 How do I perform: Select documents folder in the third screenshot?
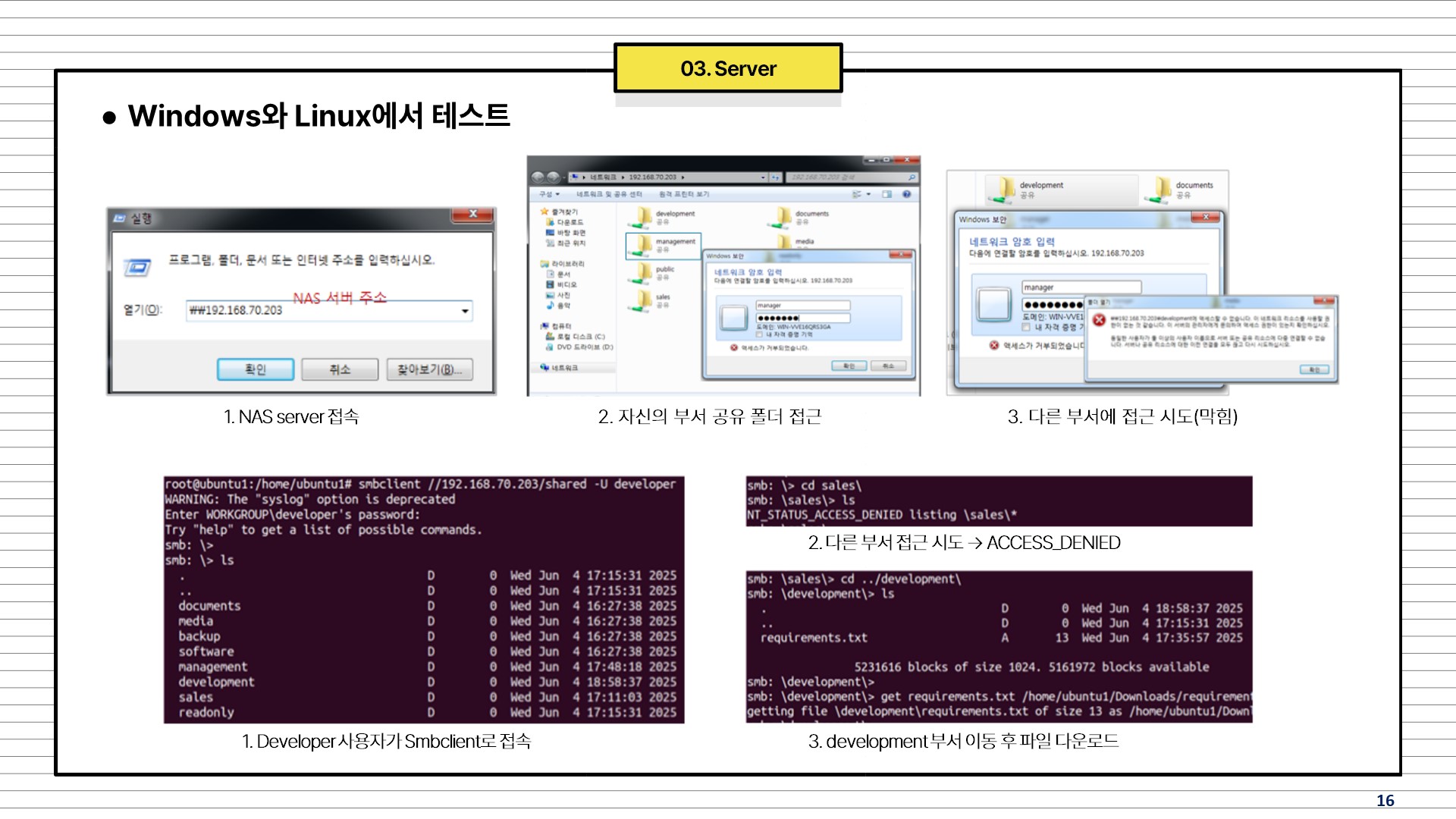click(1178, 190)
